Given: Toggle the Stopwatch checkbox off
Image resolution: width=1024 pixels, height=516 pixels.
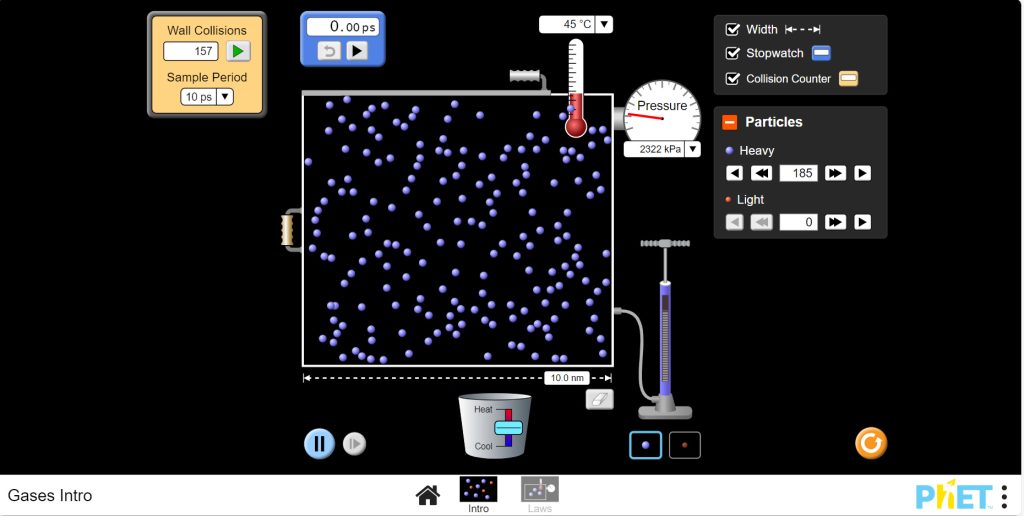Looking at the screenshot, I should pos(733,54).
